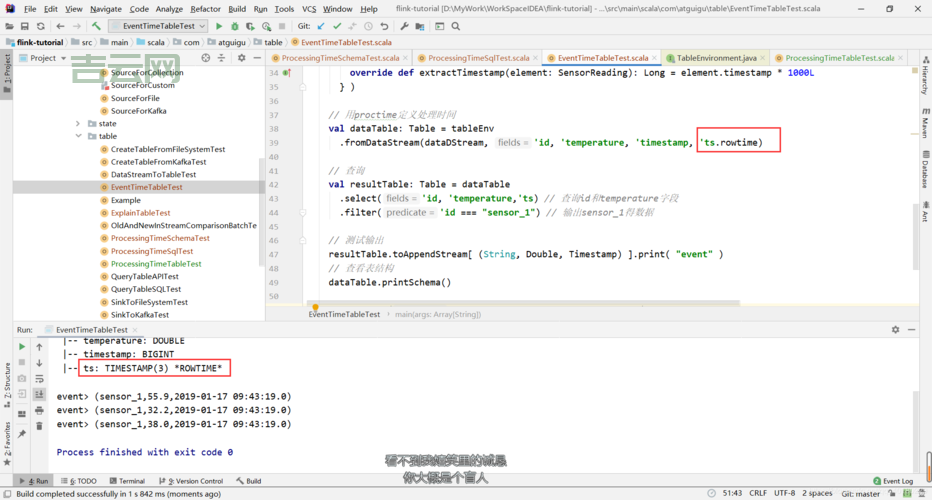Open the Refactor menu
This screenshot has width=932, height=500.
[x=205, y=9]
